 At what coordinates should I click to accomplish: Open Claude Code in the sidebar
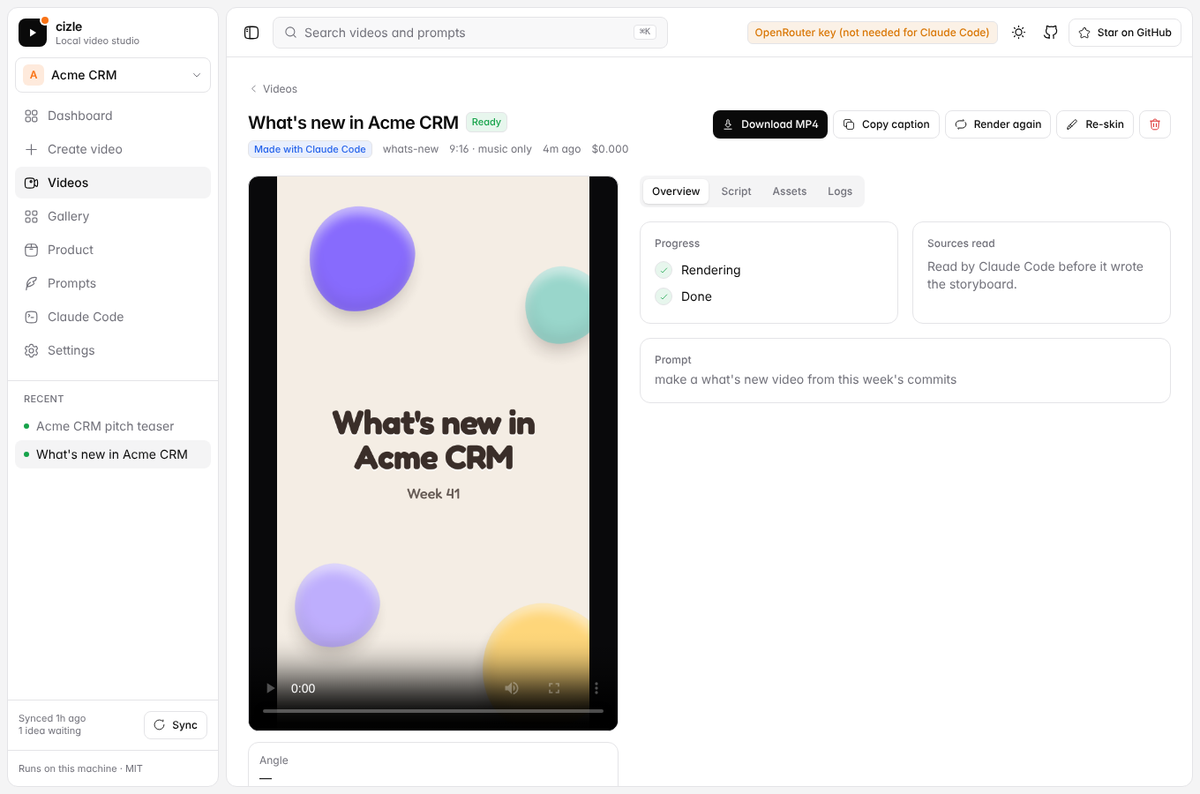click(113, 317)
